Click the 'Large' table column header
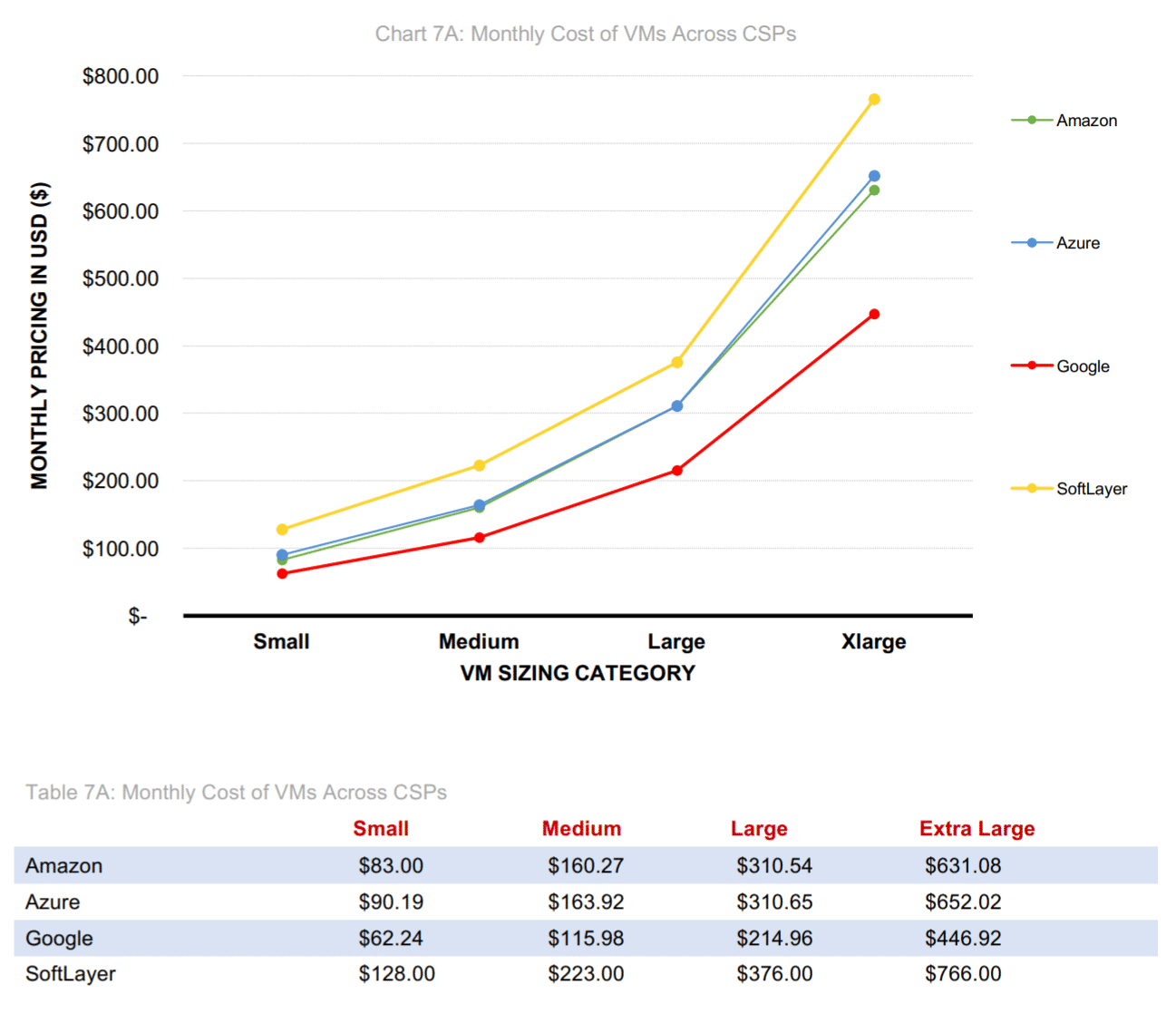 [759, 829]
